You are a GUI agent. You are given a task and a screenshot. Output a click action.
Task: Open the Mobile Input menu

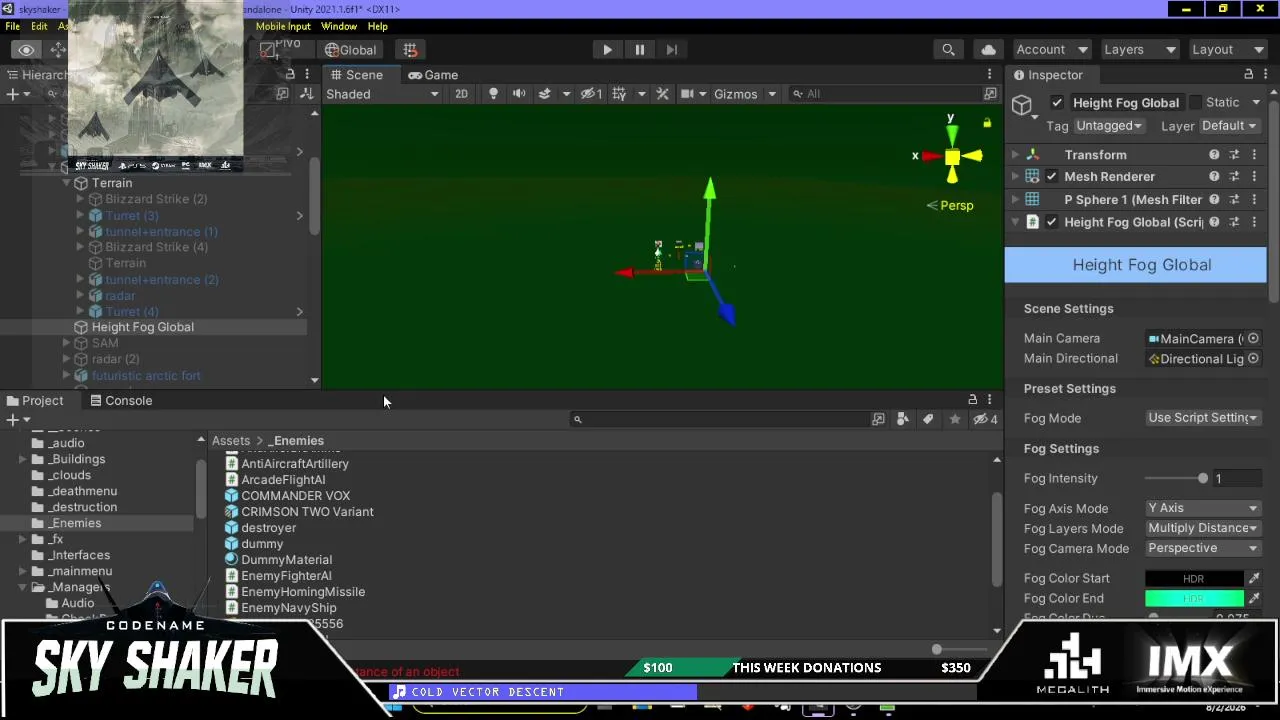click(283, 27)
